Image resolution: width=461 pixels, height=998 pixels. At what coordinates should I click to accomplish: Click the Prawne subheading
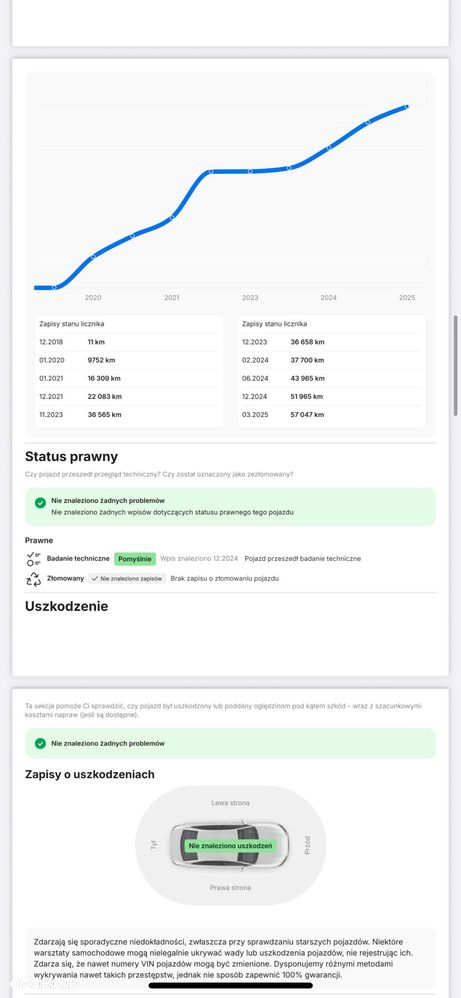pos(39,540)
